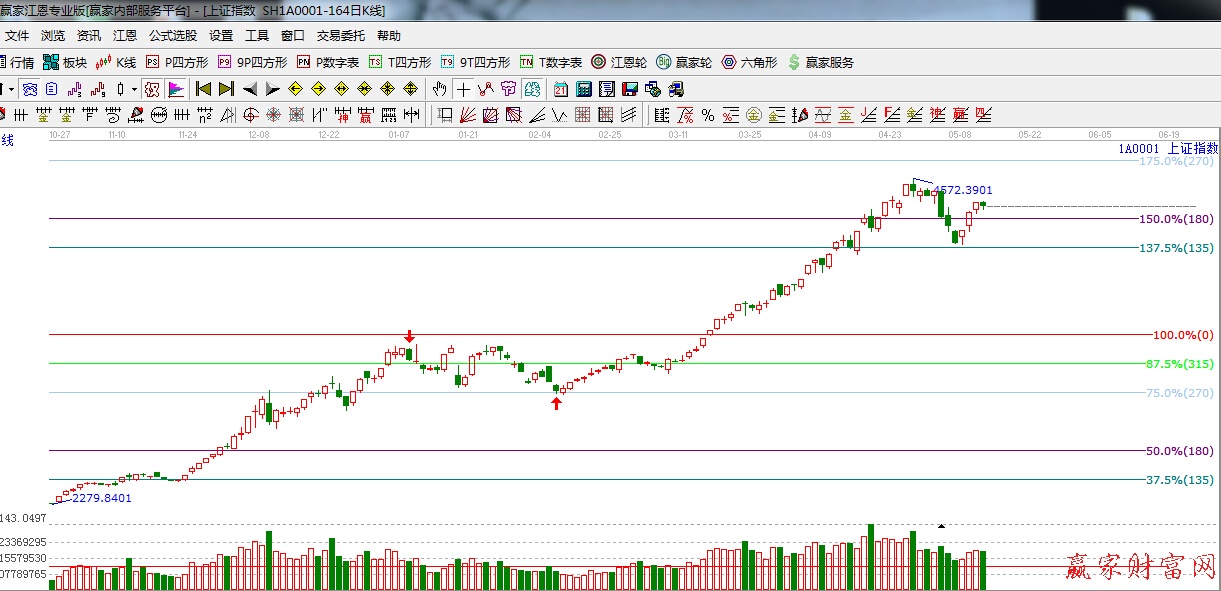Toggle the 权 price adjustment button
Image resolution: width=1221 pixels, height=591 pixels.
(x=151, y=89)
